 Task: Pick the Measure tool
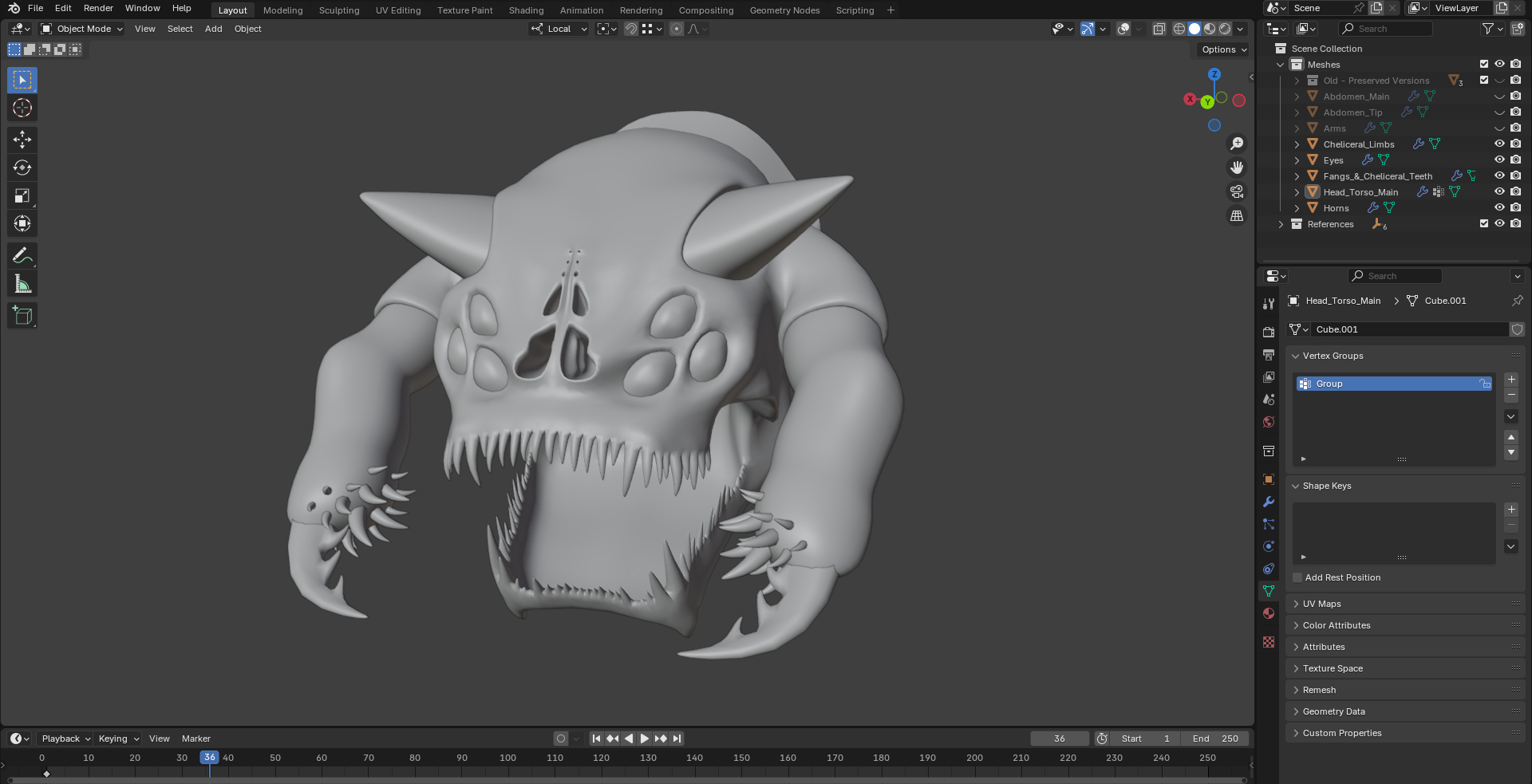pyautogui.click(x=22, y=284)
